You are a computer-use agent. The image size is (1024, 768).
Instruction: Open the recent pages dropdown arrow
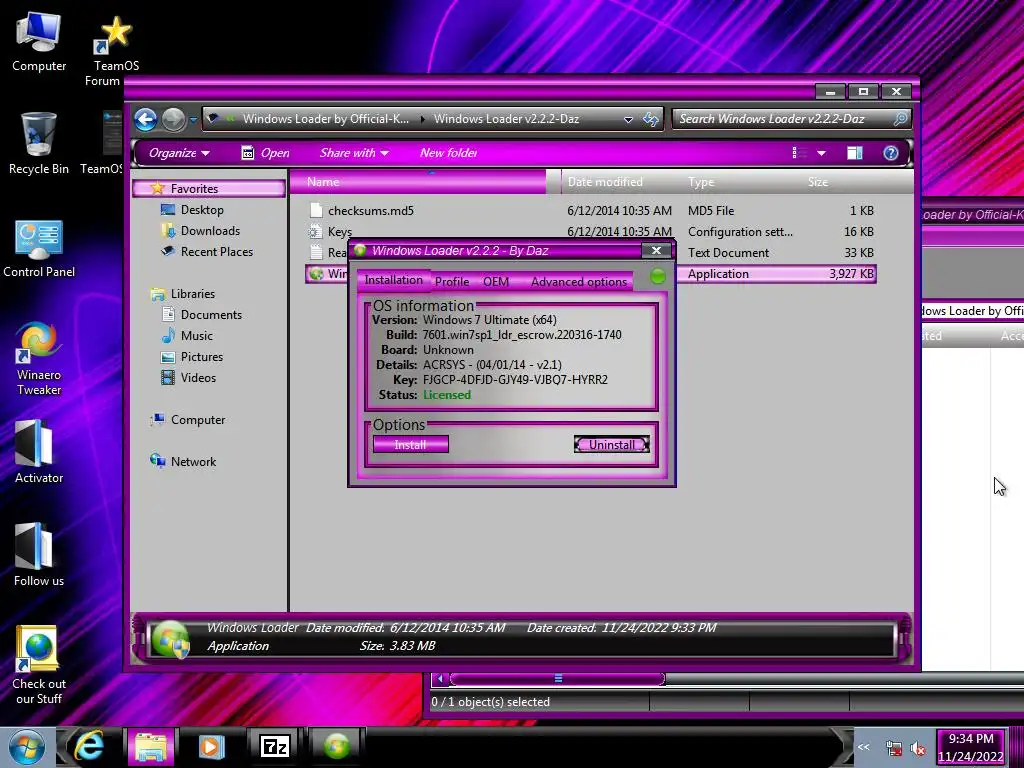pos(193,120)
